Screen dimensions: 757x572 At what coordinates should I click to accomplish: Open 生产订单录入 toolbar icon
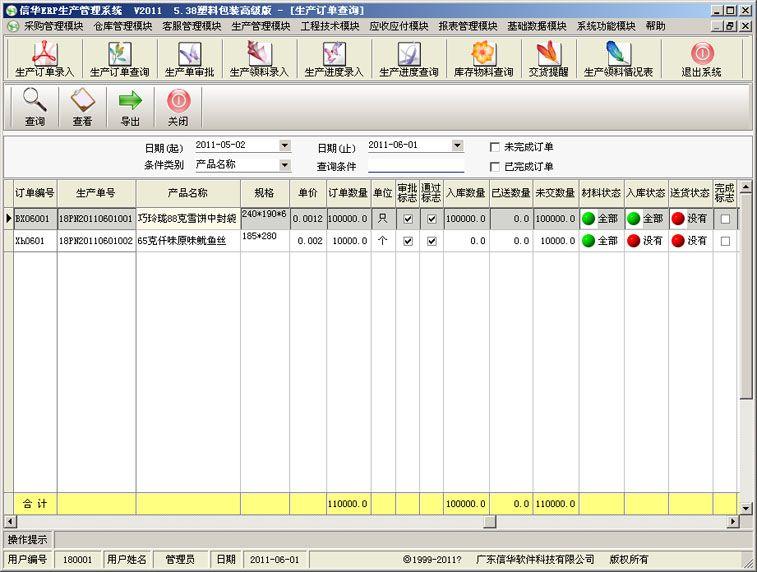(44, 53)
